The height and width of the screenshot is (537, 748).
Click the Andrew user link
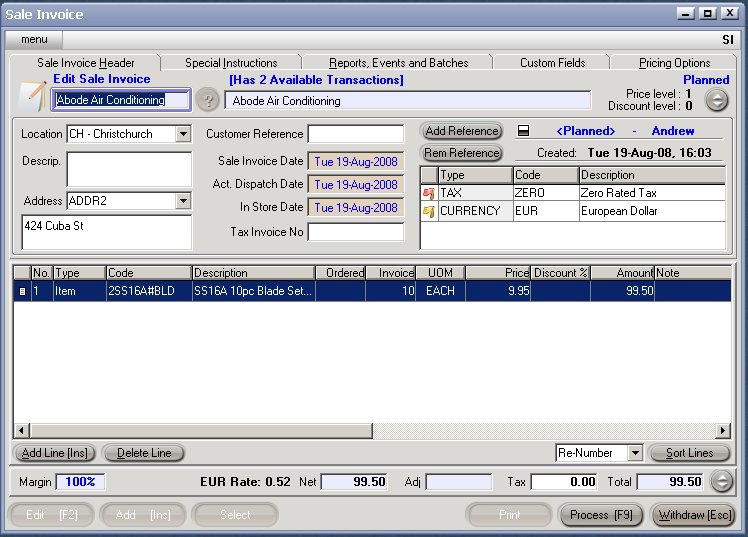click(x=673, y=131)
